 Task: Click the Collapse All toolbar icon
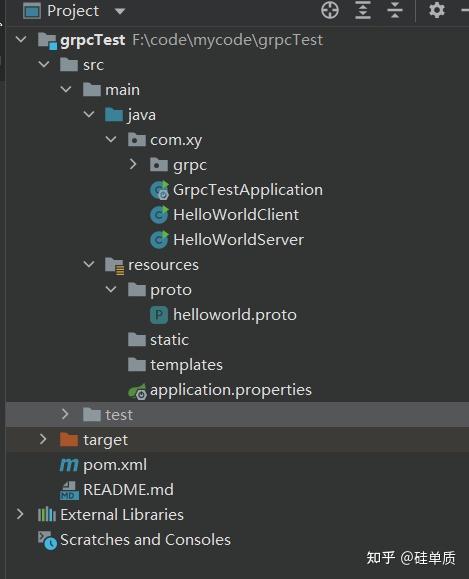pos(395,10)
